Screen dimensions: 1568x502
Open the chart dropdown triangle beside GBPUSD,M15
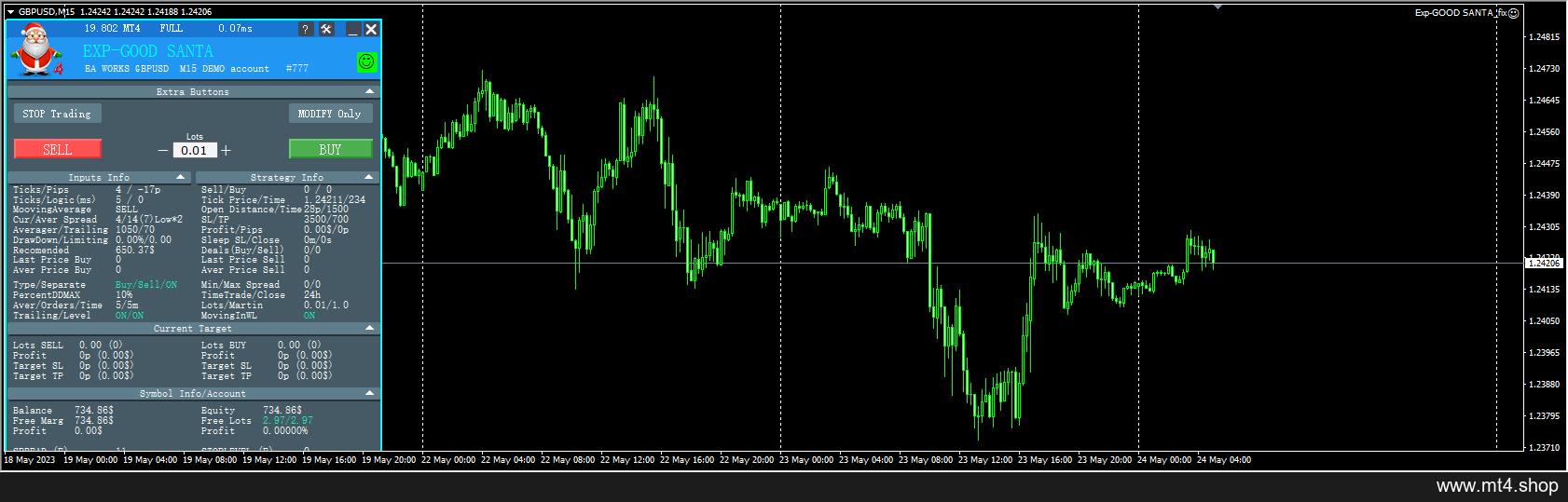coord(10,12)
